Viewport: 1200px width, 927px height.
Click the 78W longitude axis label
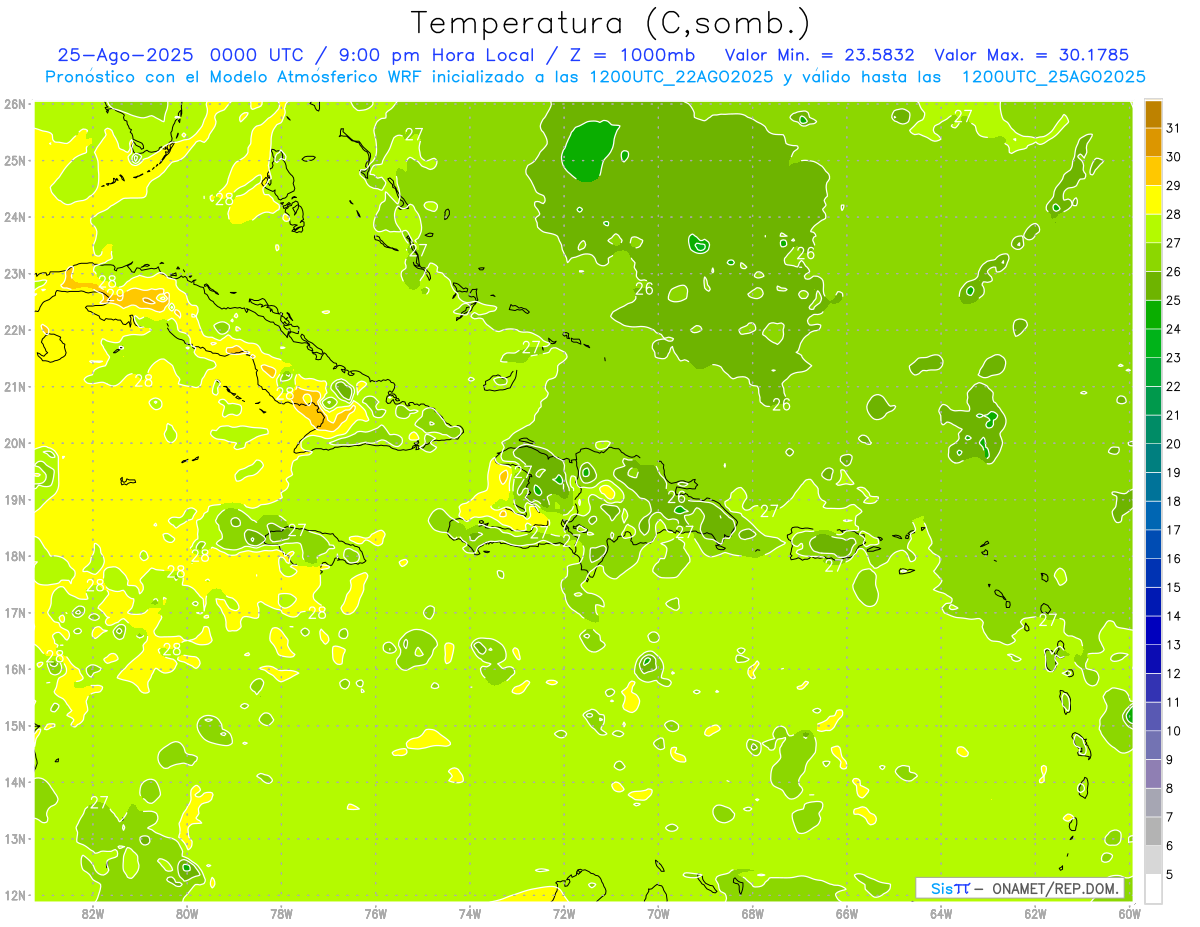coord(281,913)
